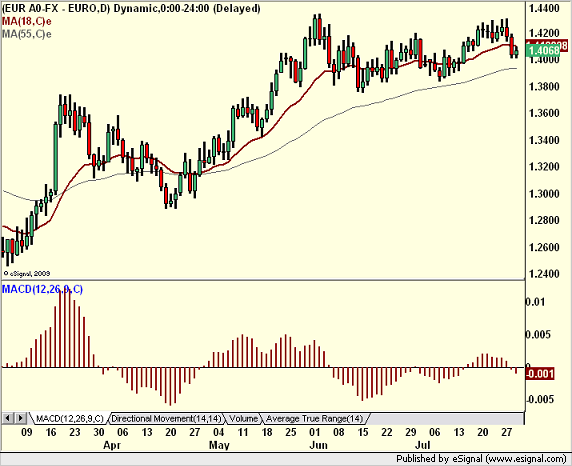The width and height of the screenshot is (572, 466).
Task: Click the green 1.4068 current price tag
Action: click(x=543, y=50)
